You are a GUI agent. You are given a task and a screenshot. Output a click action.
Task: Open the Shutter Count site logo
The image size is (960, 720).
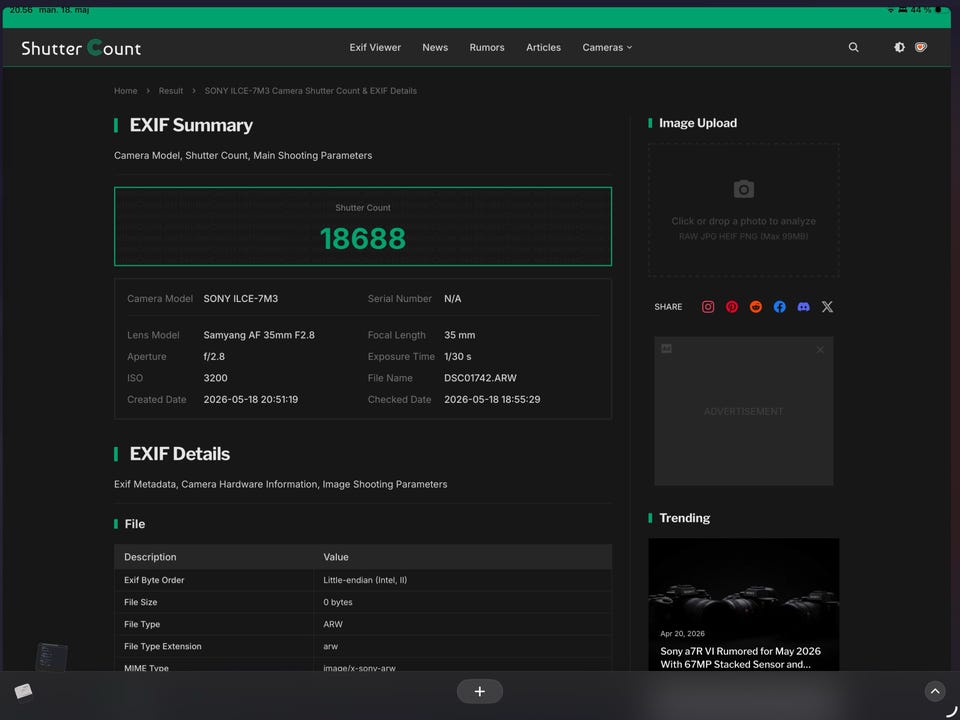point(81,48)
